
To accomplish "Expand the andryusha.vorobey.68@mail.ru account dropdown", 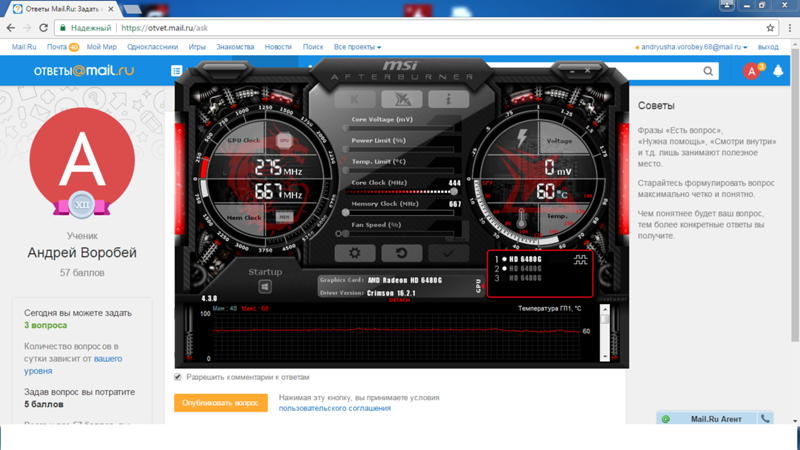I will 694,47.
